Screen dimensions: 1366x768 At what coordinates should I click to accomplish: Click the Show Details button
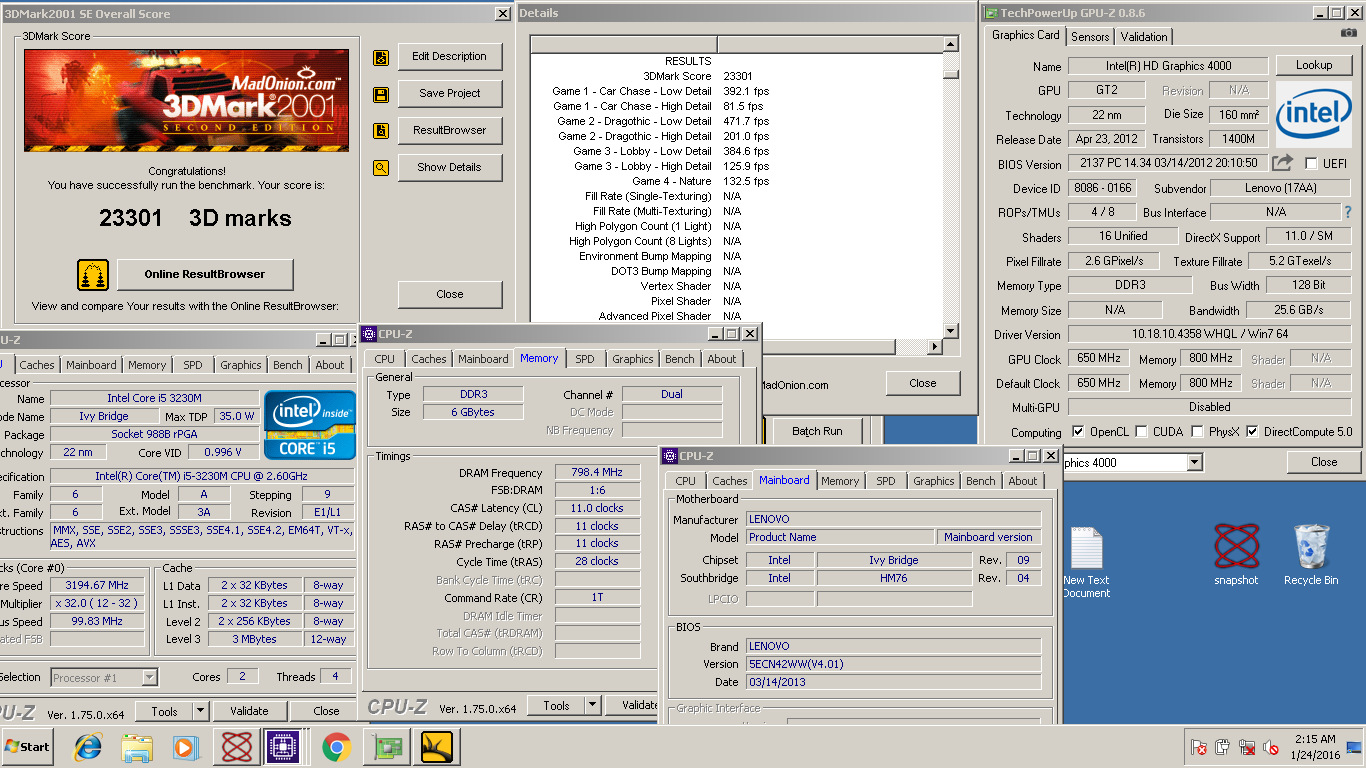tap(450, 168)
